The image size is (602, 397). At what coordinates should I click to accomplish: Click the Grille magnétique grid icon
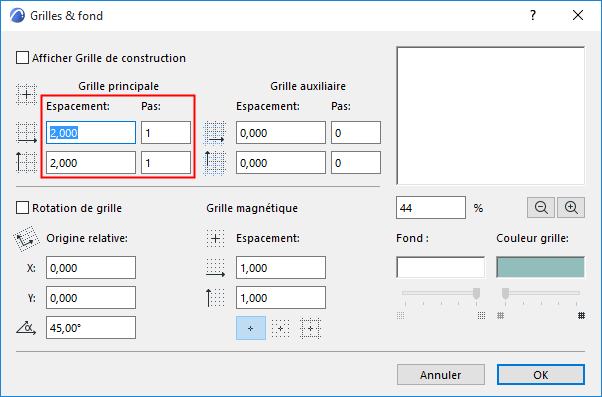tap(215, 238)
